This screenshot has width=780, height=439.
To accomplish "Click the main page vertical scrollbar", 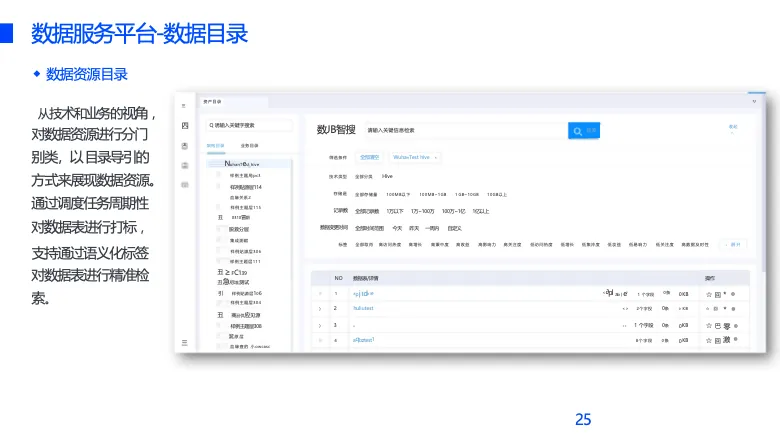I will click(763, 184).
